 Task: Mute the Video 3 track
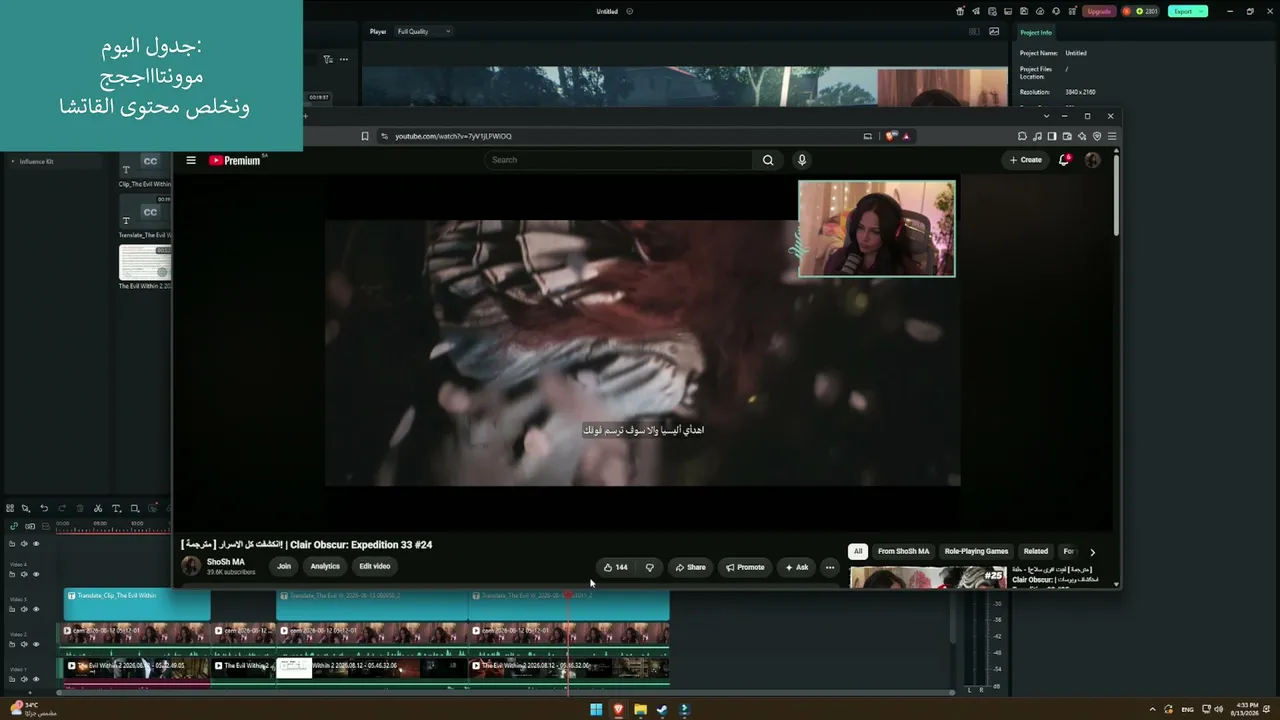24,609
